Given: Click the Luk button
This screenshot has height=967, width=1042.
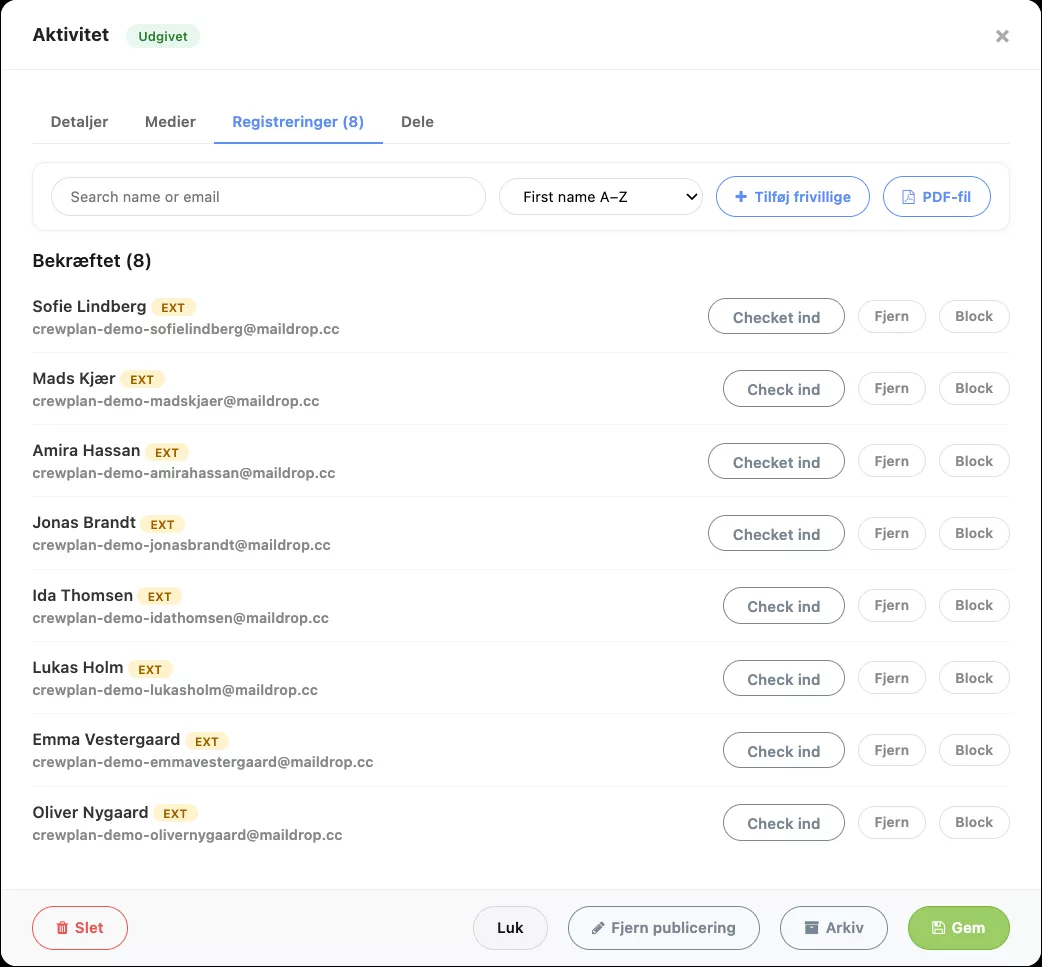Looking at the screenshot, I should click(510, 928).
